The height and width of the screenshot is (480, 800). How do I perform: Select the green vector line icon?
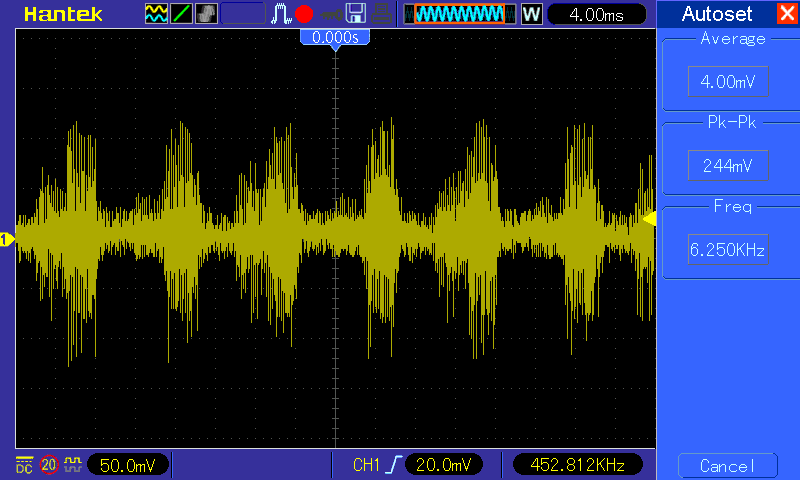click(181, 14)
